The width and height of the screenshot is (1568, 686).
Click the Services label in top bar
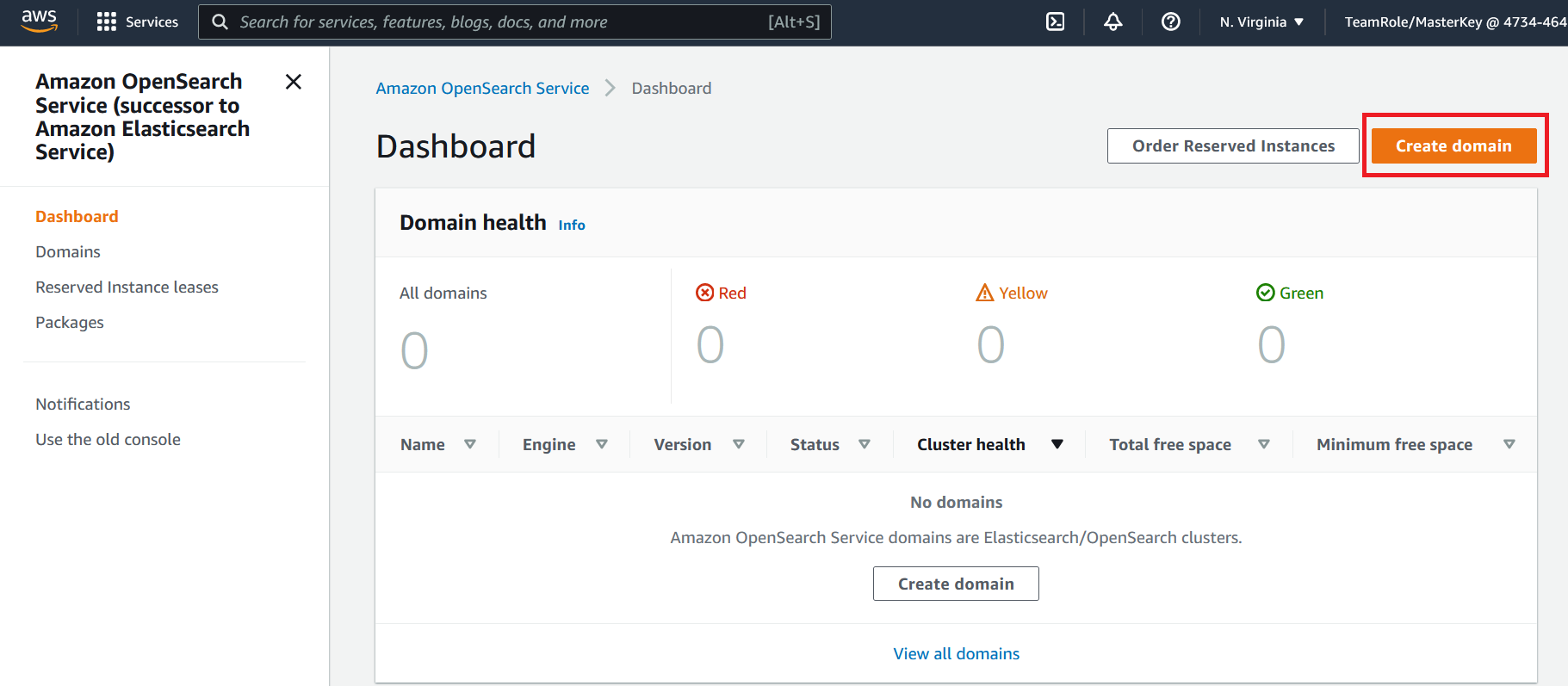point(152,22)
